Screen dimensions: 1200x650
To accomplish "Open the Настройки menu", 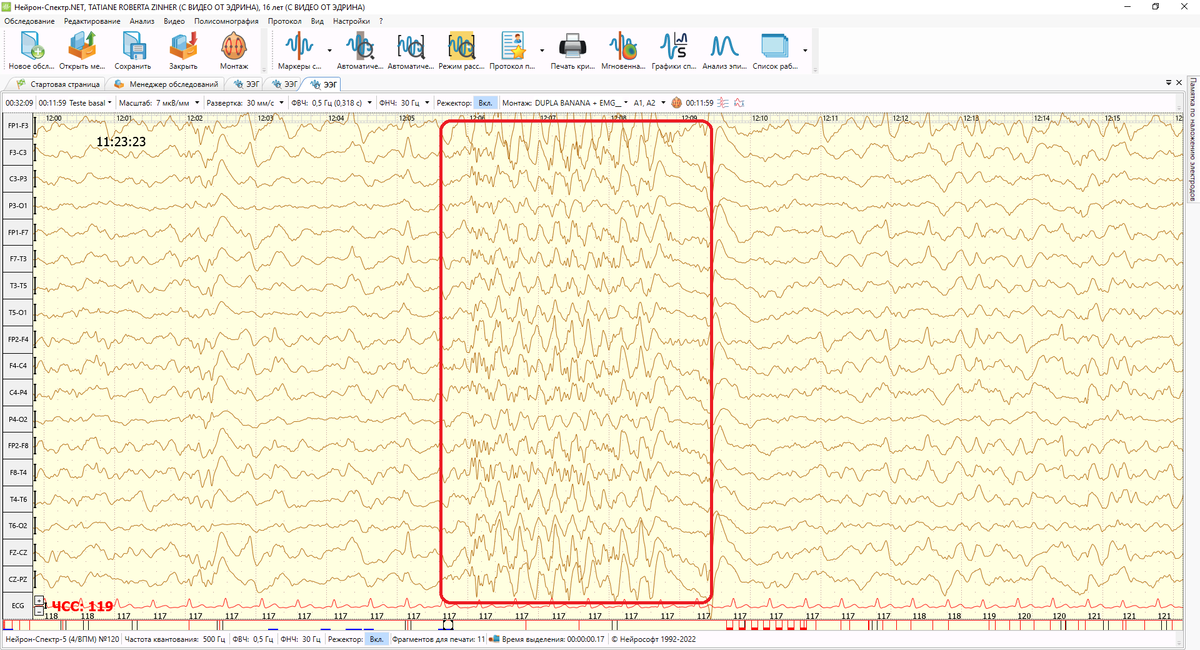I will point(350,21).
